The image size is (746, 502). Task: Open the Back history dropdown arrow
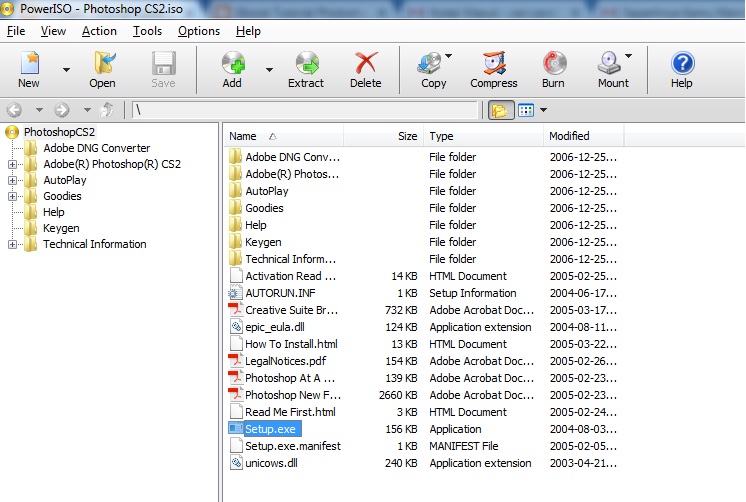[x=39, y=110]
